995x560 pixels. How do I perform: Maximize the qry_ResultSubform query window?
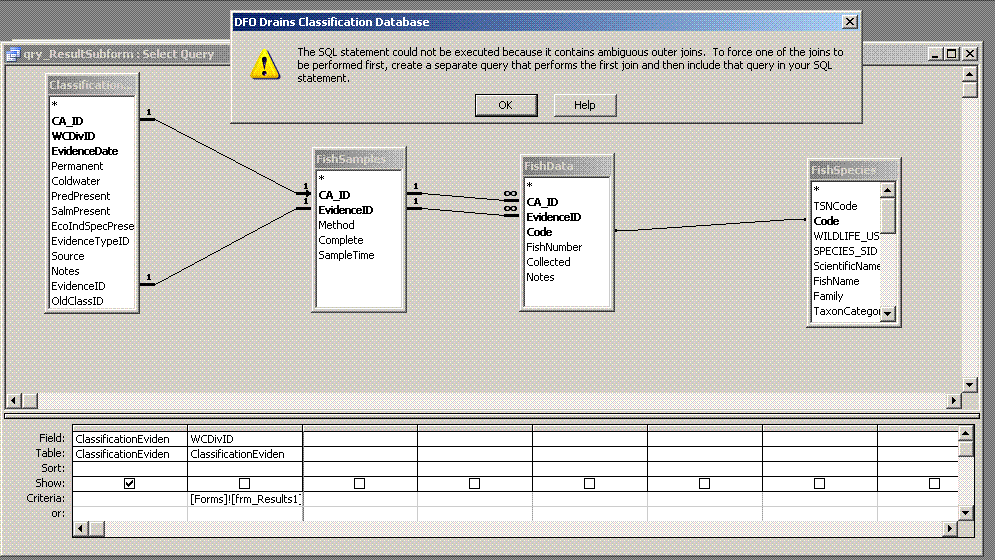pyautogui.click(x=951, y=54)
